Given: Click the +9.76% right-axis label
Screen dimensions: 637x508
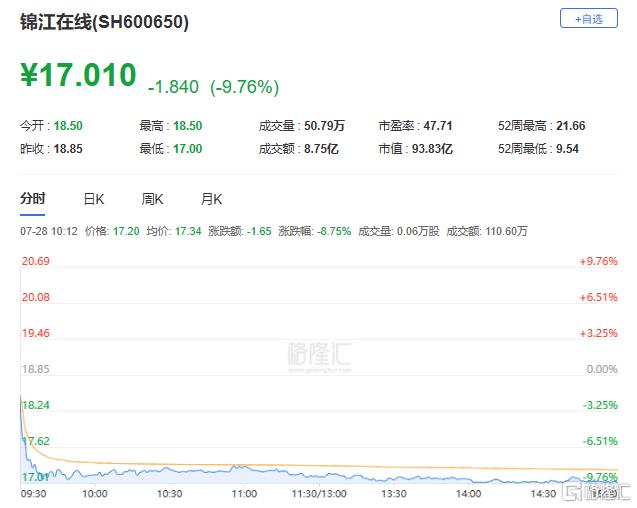Looking at the screenshot, I should 599,261.
